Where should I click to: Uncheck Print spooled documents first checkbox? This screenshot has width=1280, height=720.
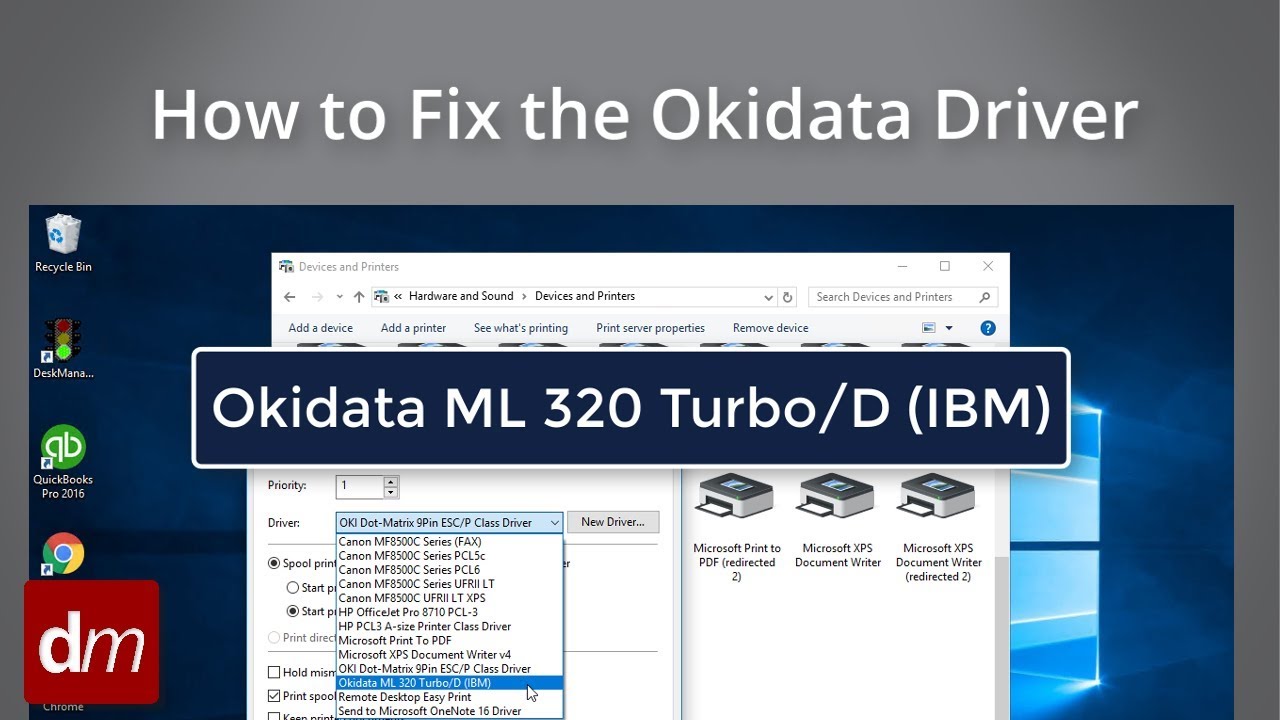click(274, 696)
